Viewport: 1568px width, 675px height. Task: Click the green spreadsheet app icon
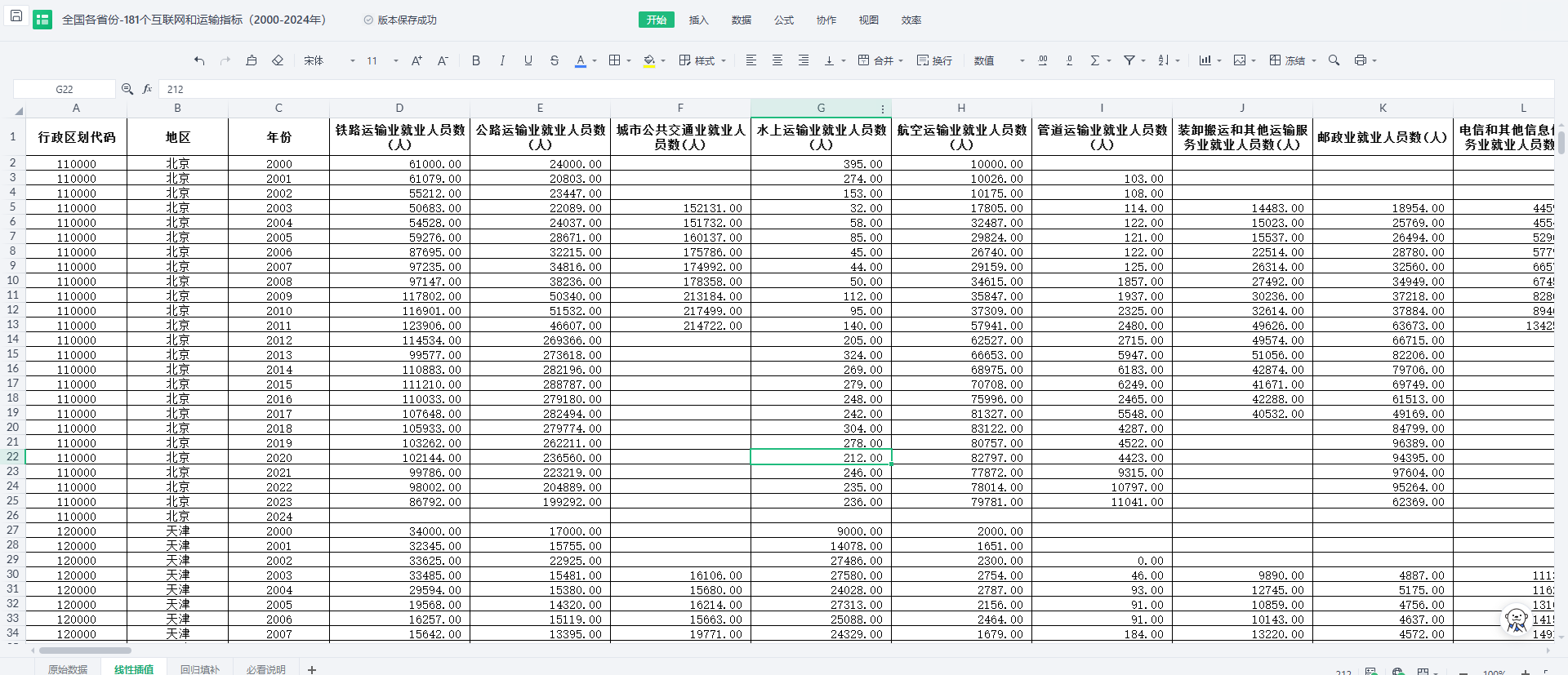(42, 20)
